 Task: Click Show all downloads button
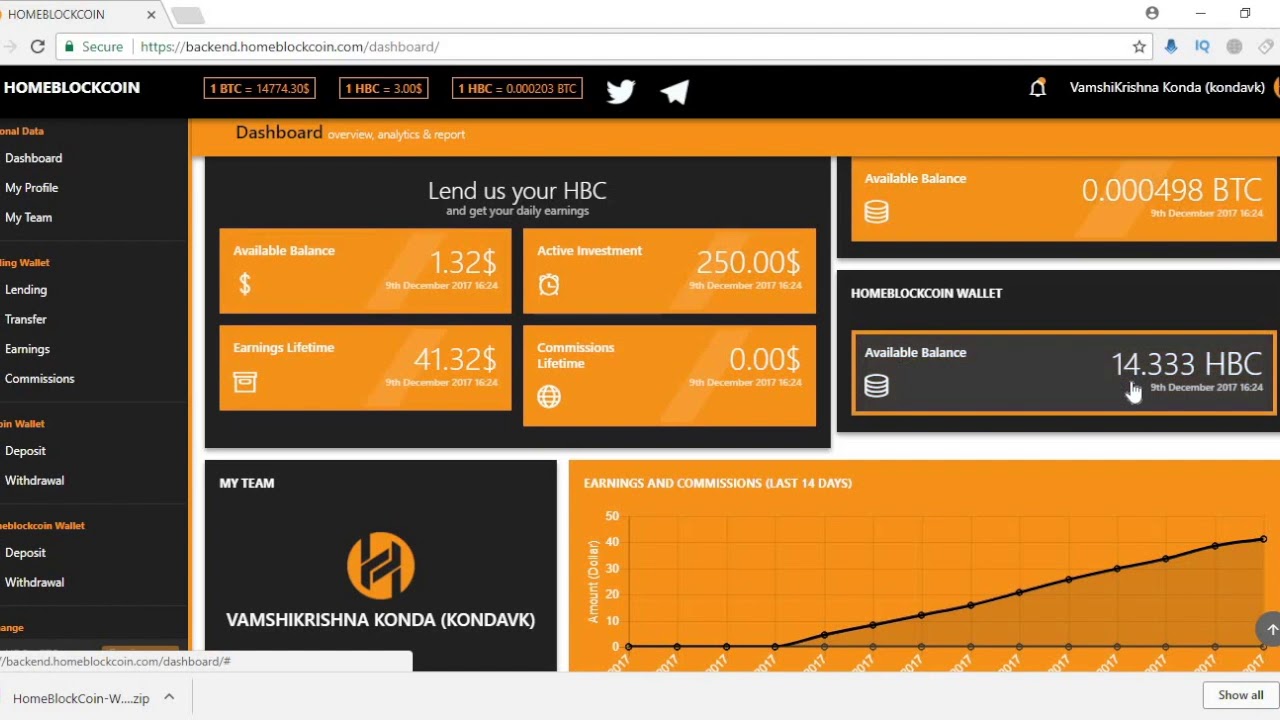pyautogui.click(x=1240, y=695)
